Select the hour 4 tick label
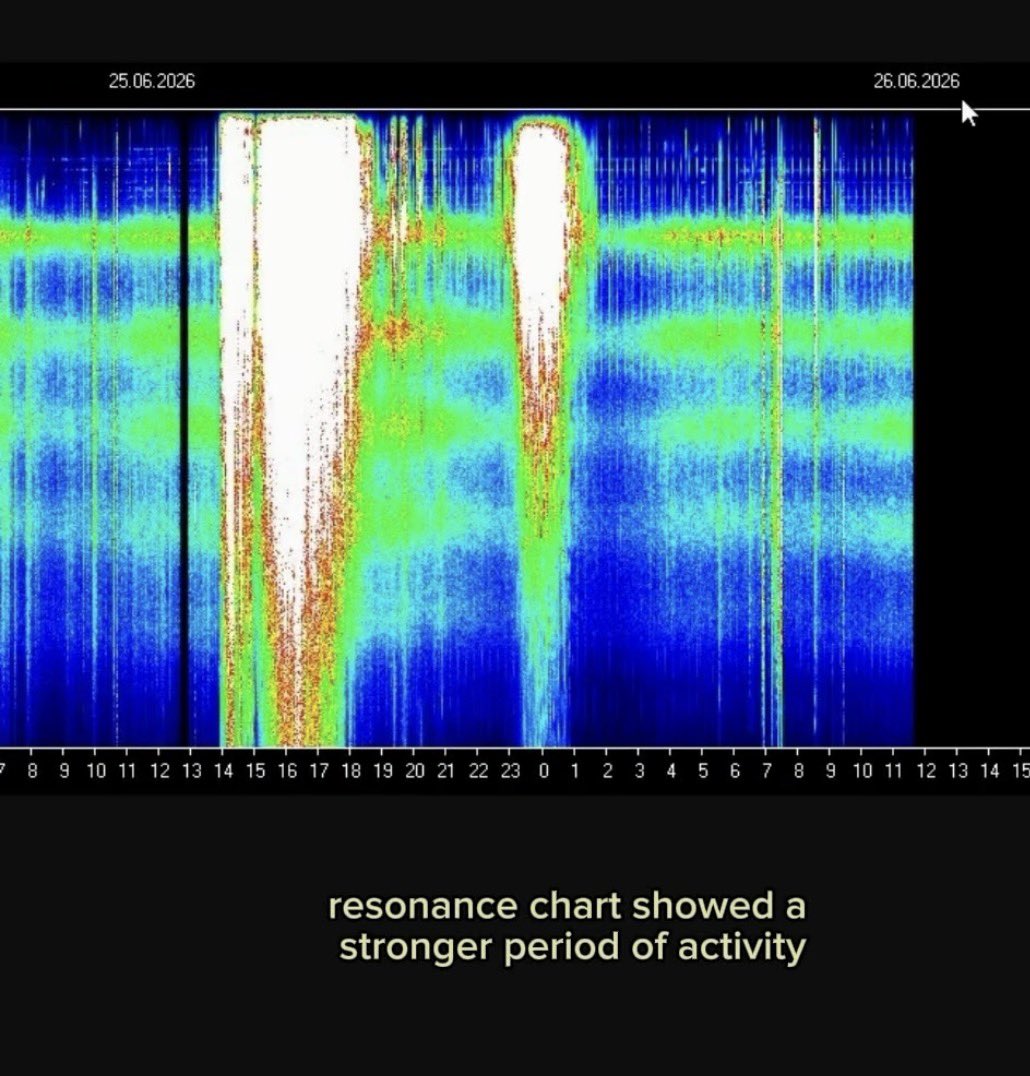 tap(671, 771)
